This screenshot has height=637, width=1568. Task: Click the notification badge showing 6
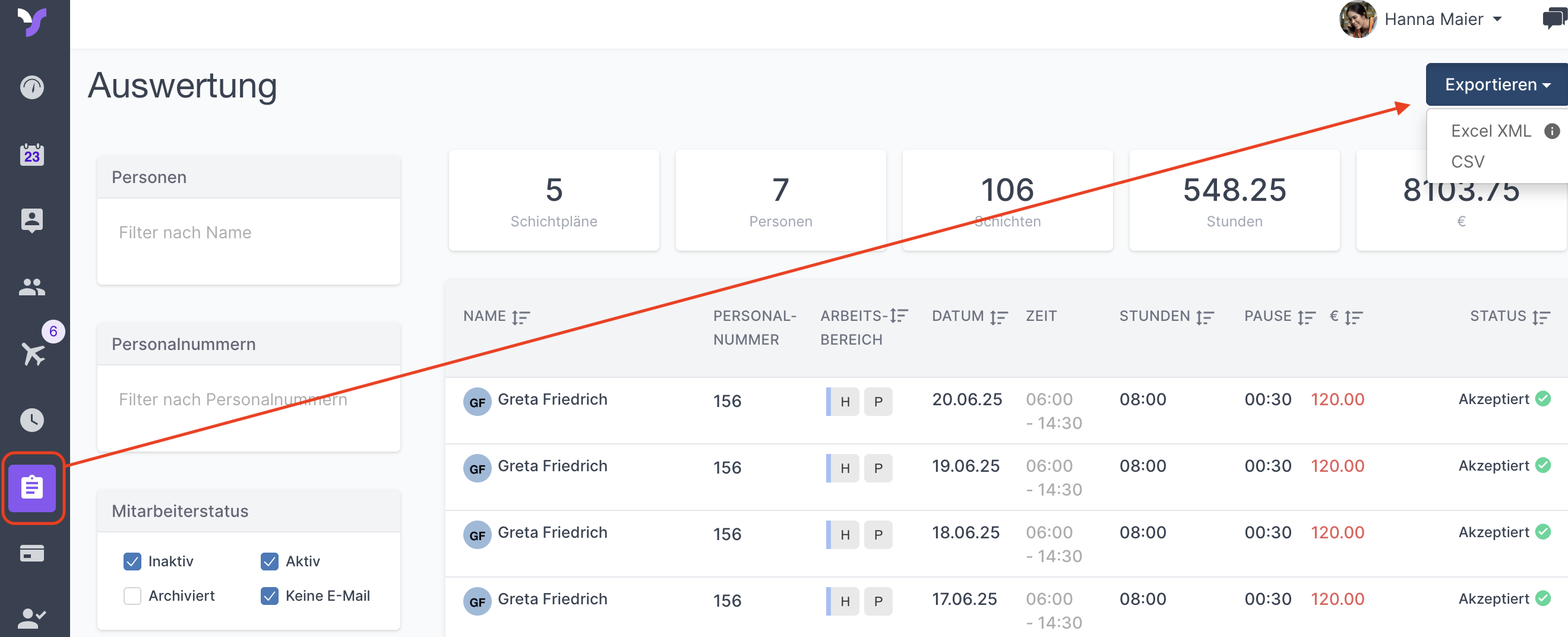53,332
